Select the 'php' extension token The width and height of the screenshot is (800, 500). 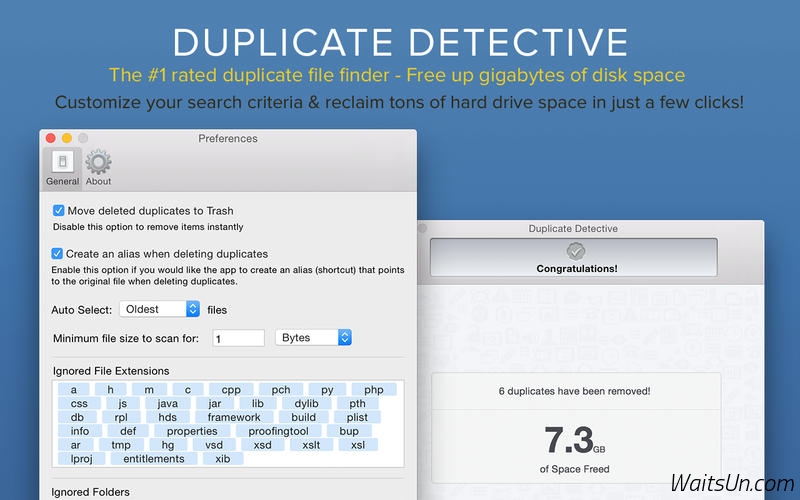(374, 390)
